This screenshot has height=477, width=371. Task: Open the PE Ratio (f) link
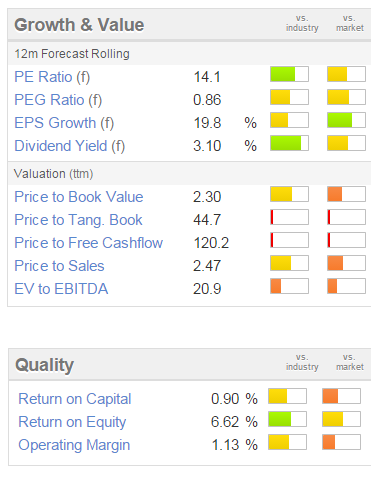(x=52, y=77)
